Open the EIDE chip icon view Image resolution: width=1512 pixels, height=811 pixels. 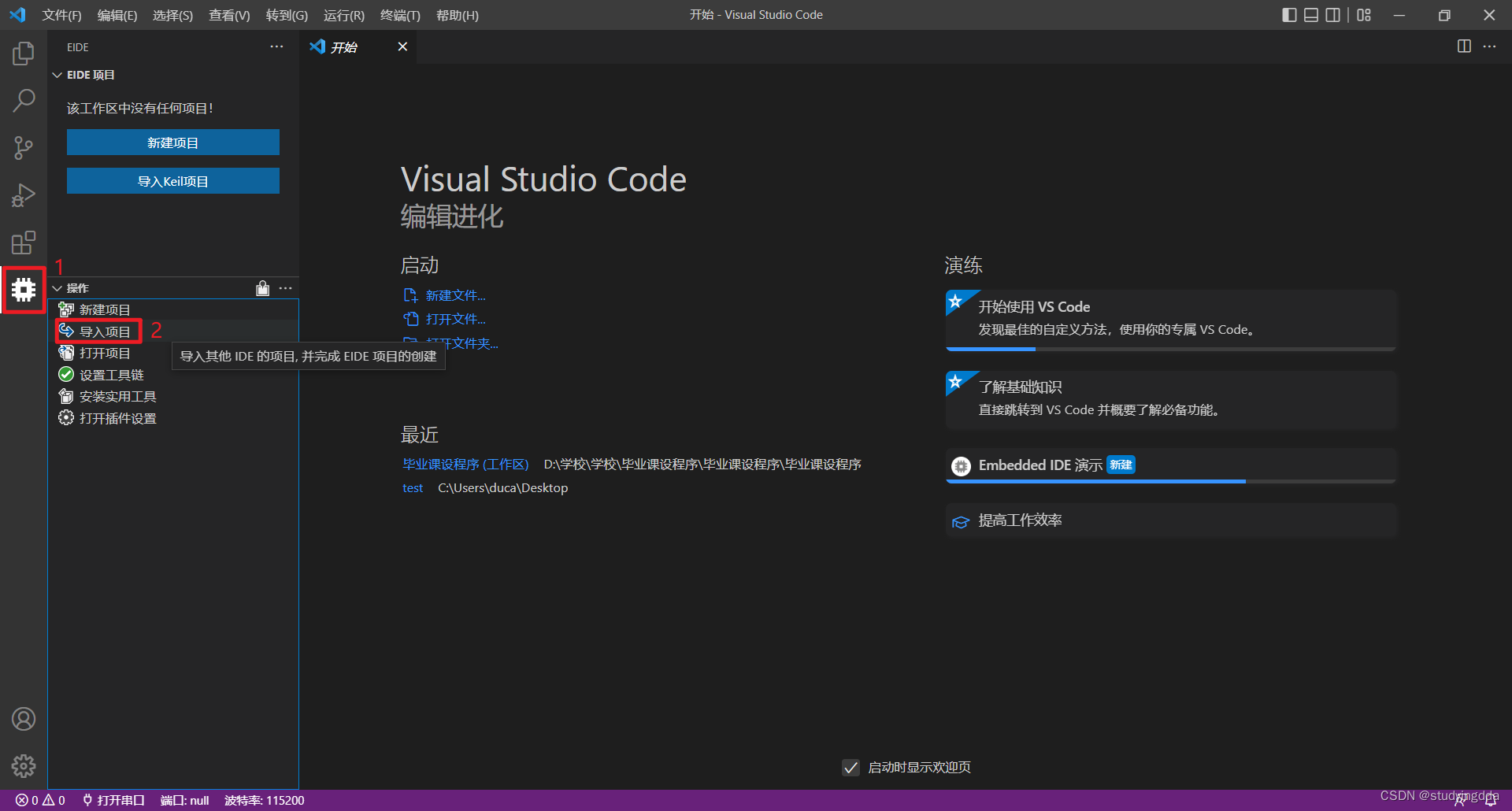(x=24, y=290)
